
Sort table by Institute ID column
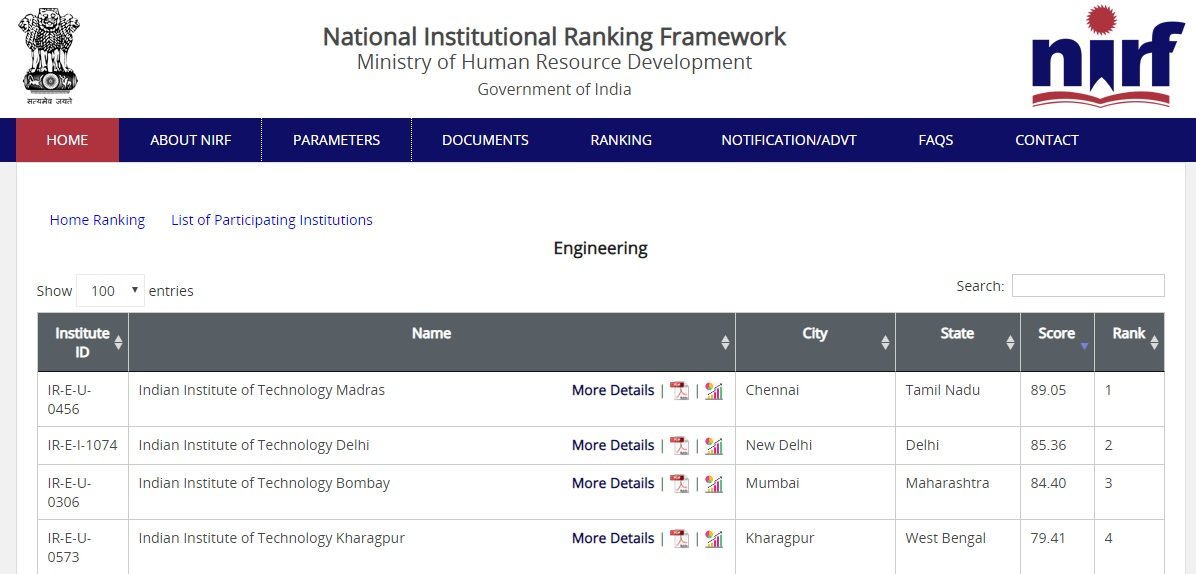tap(82, 342)
